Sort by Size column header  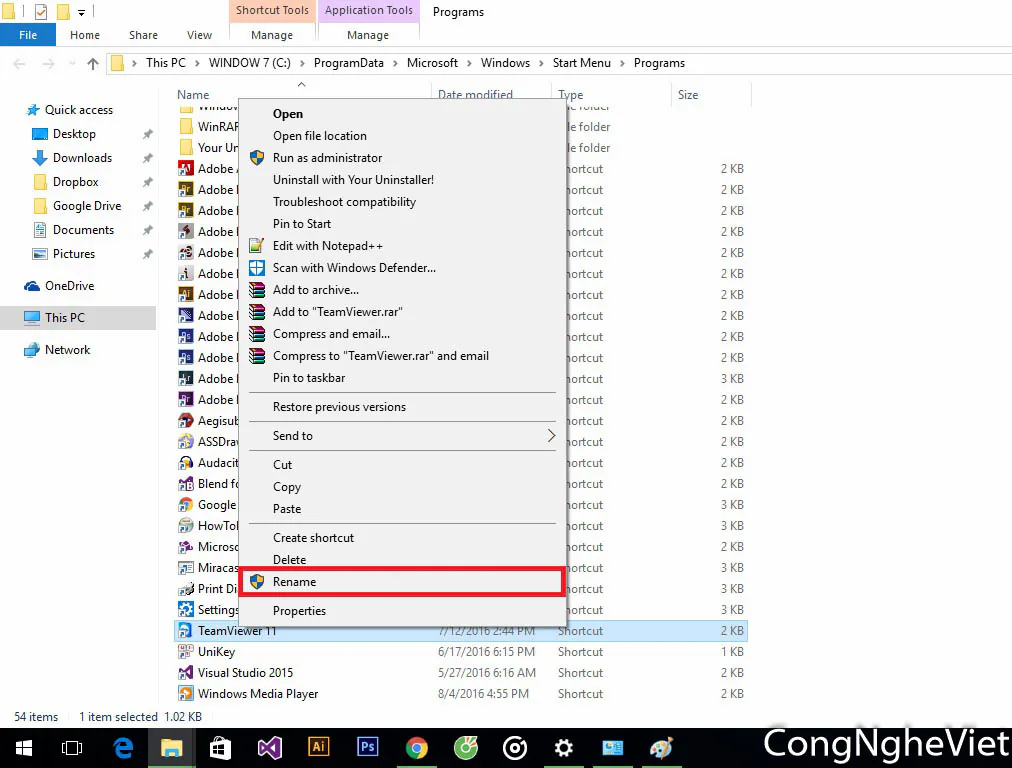688,94
